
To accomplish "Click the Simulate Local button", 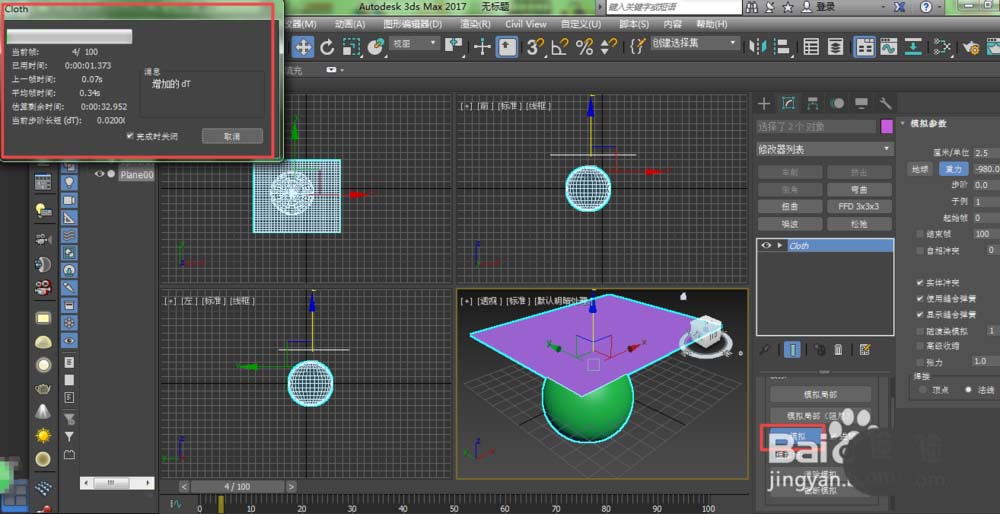I will tap(820, 394).
